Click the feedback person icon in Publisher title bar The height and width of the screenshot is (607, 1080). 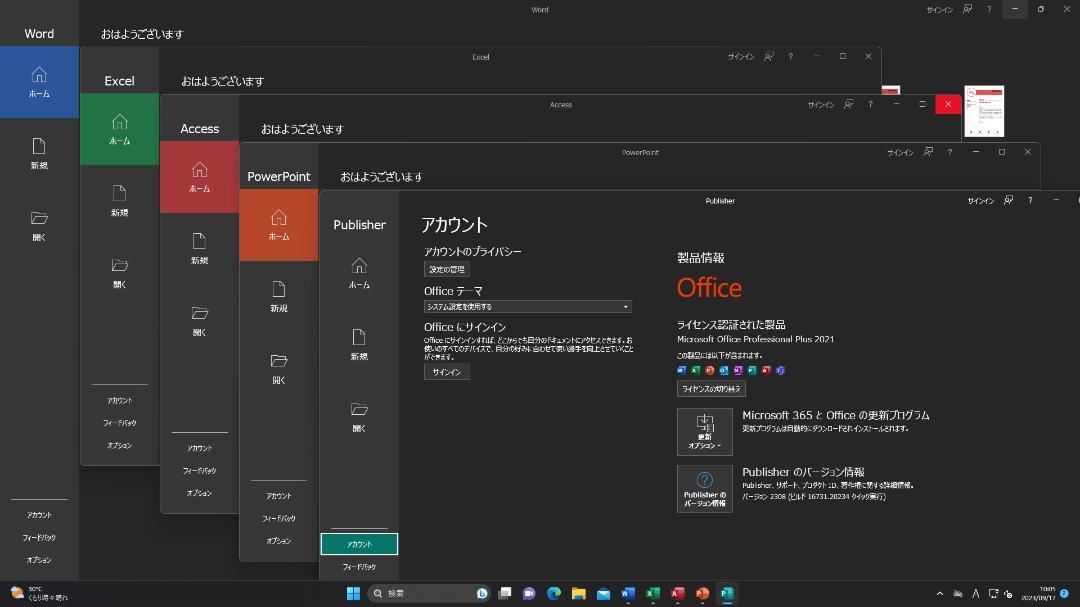[1008, 200]
